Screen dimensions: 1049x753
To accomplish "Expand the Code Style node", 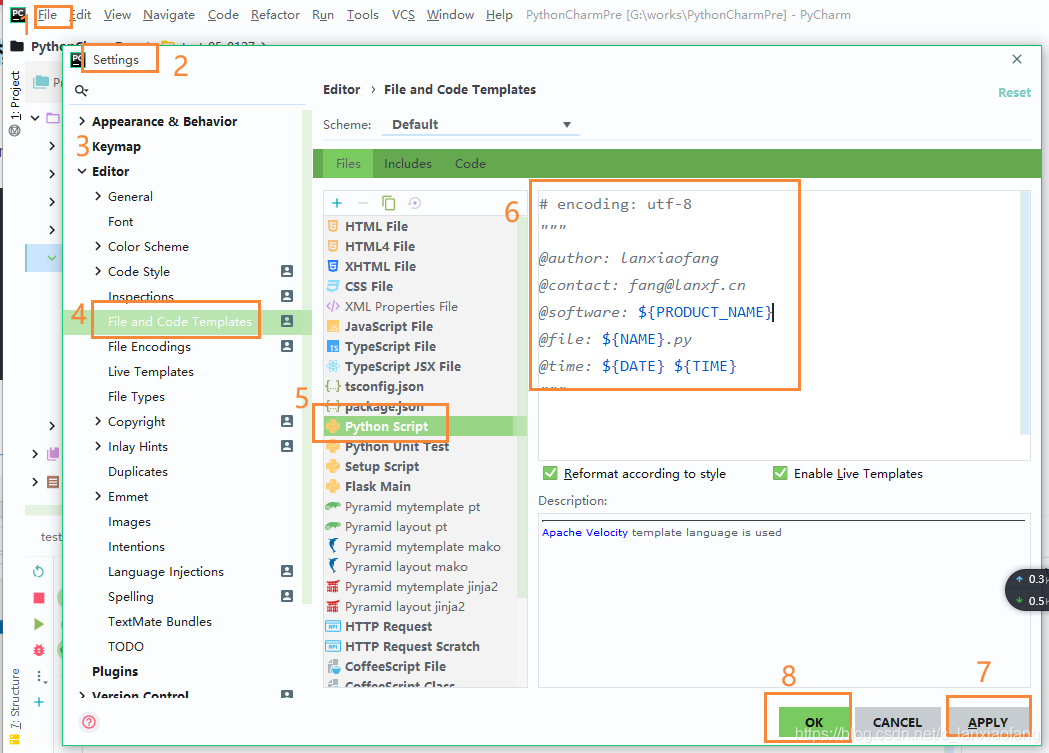I will tap(98, 271).
